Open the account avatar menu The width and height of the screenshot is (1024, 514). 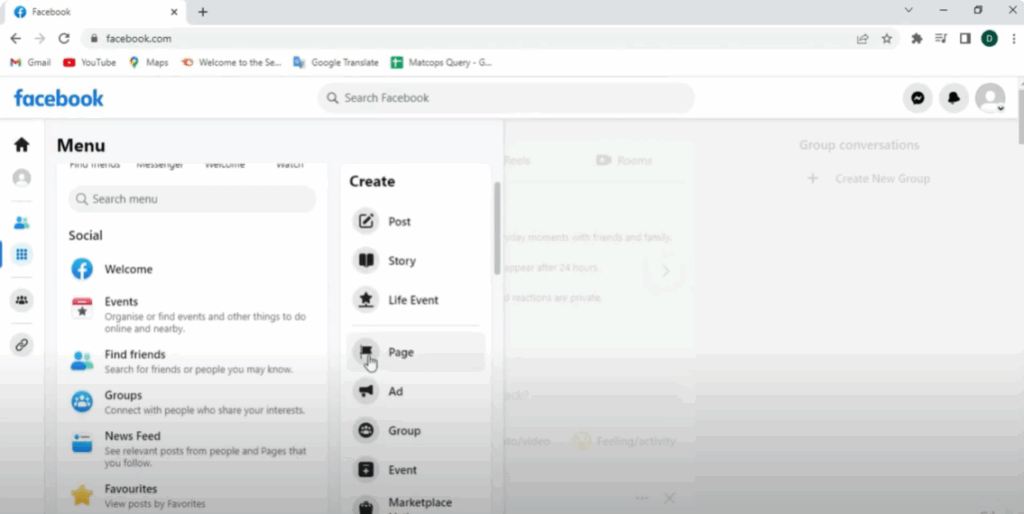point(990,98)
